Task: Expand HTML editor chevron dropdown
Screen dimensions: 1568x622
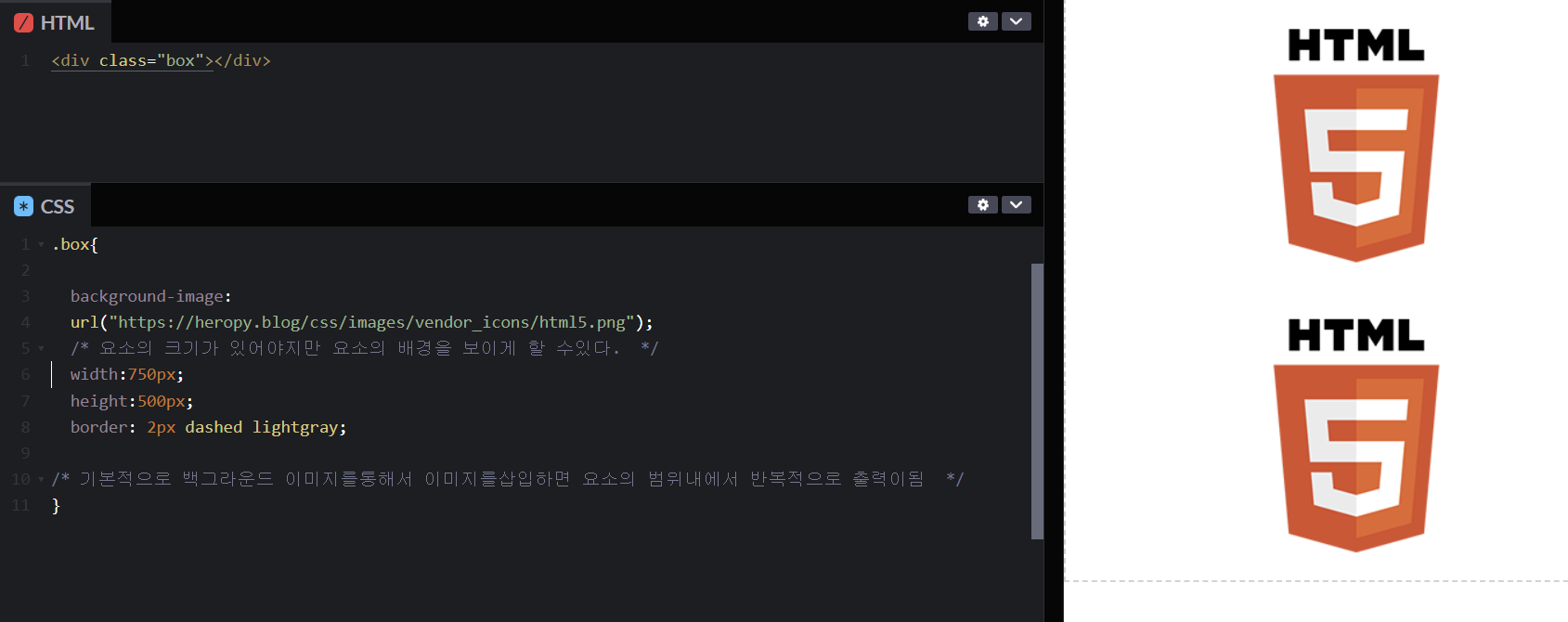Action: pyautogui.click(x=1017, y=21)
